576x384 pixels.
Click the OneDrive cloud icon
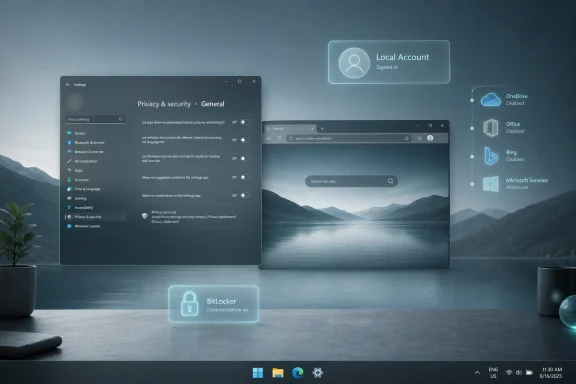click(491, 100)
